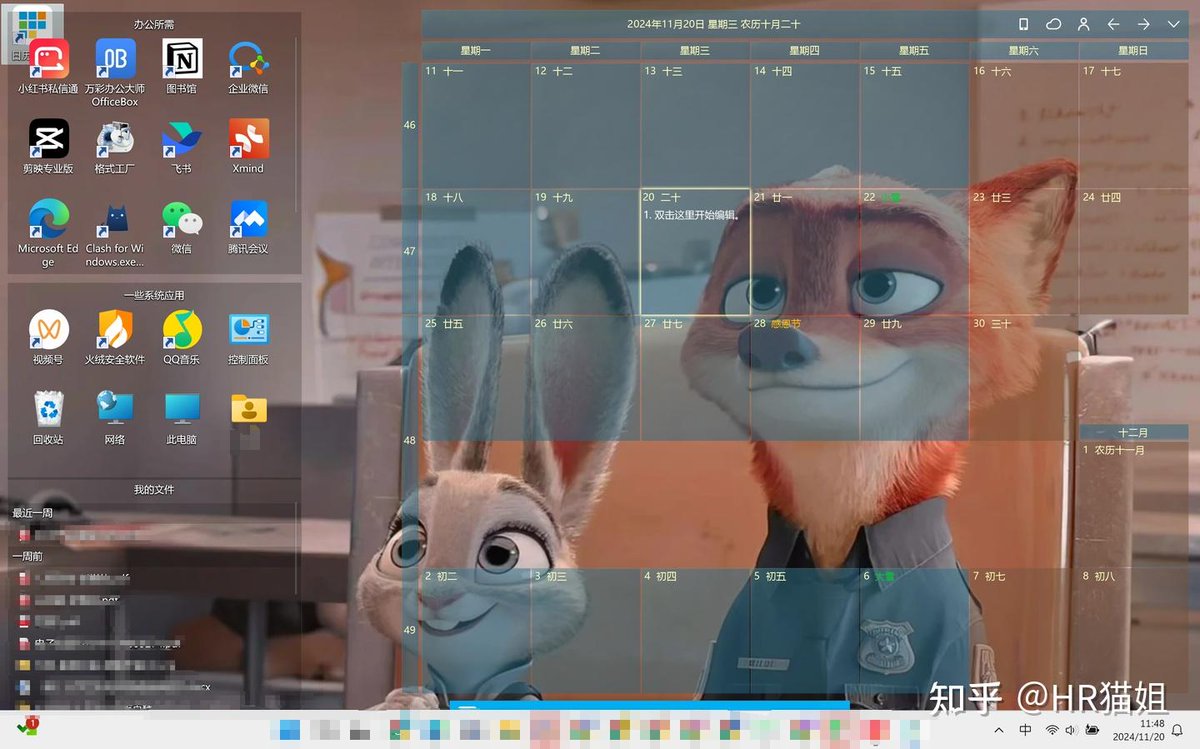Open the Xmind shortcut
Viewport: 1200px width, 749px height.
tap(248, 147)
